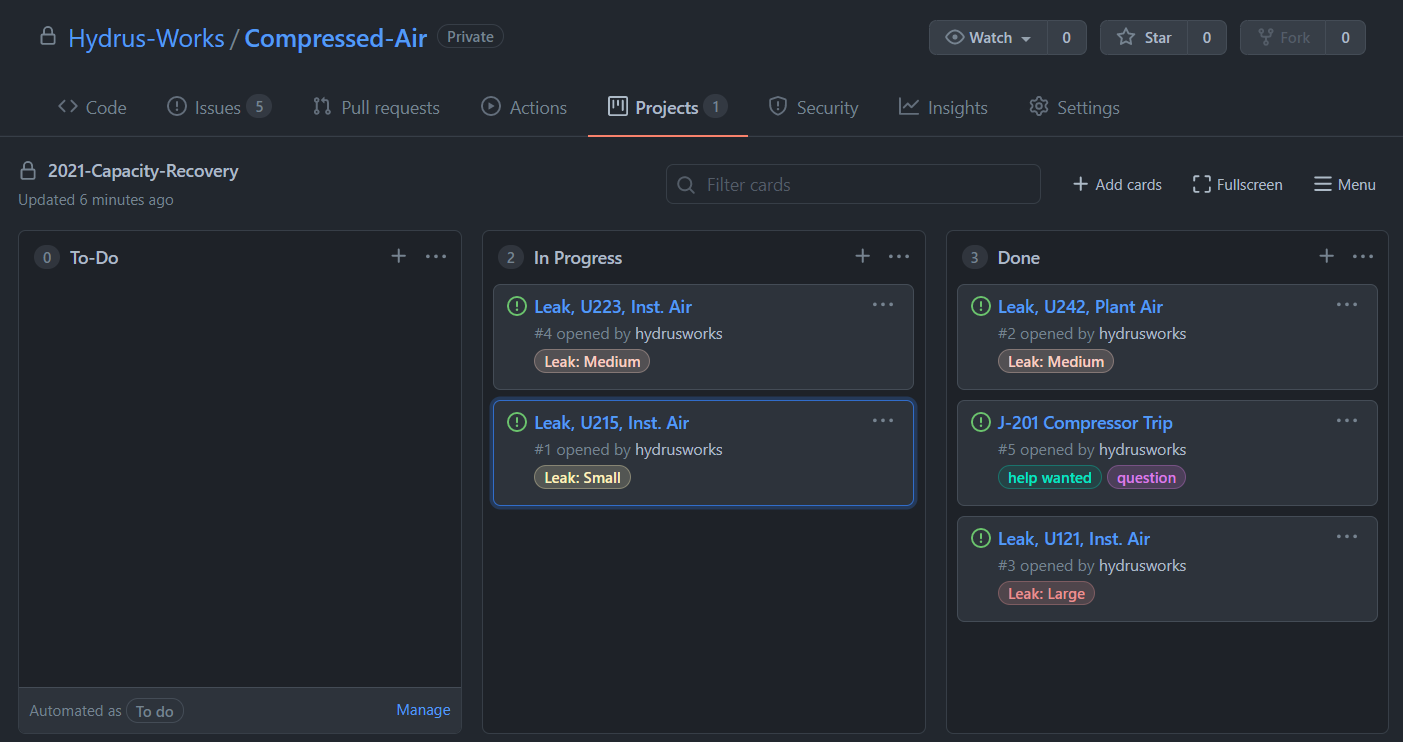Viewport: 1403px width, 742px height.
Task: Select the Projects tab
Action: coord(667,107)
